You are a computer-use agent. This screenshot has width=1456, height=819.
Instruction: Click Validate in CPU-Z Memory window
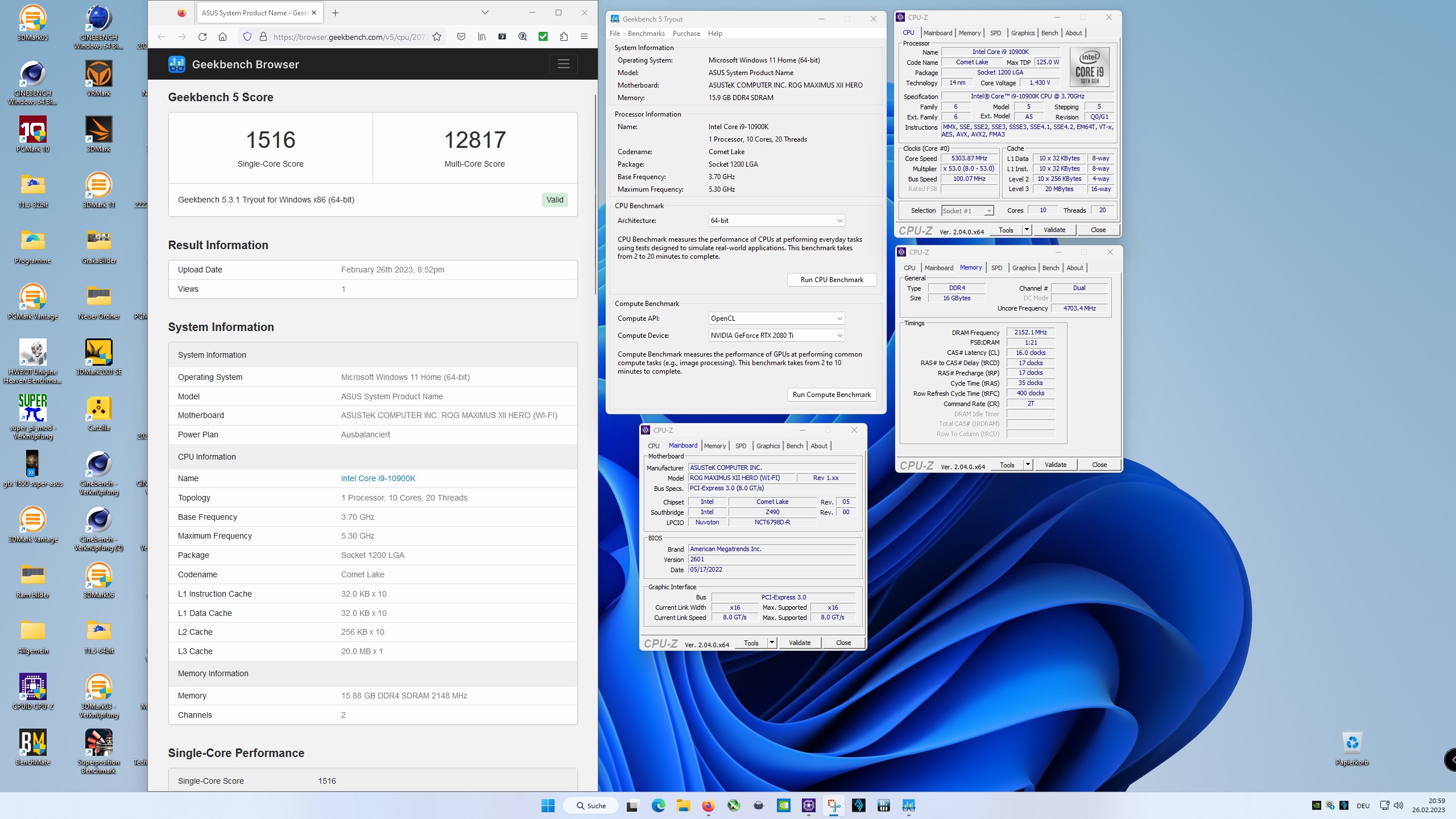tap(1056, 465)
